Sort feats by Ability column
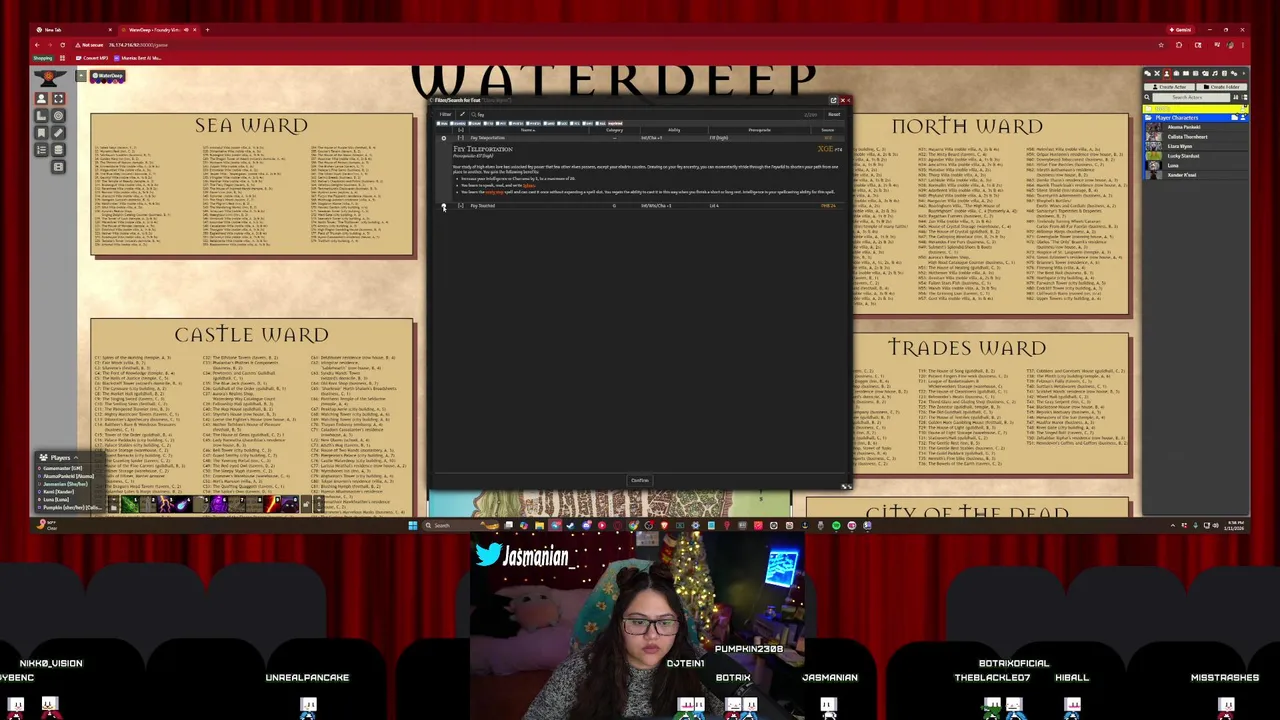1280x720 pixels. [674, 130]
